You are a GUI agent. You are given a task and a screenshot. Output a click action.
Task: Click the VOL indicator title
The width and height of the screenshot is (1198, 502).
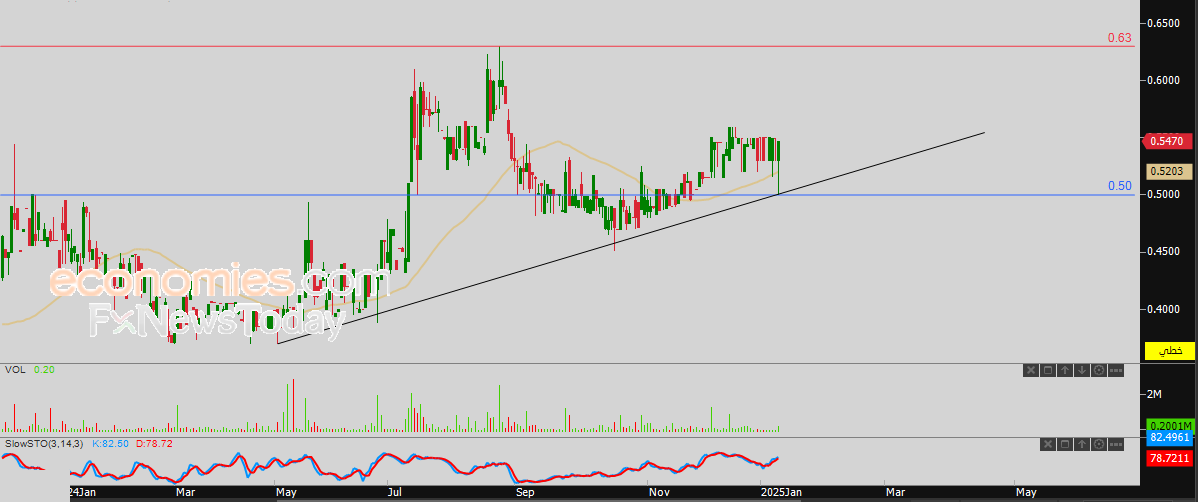(15, 370)
